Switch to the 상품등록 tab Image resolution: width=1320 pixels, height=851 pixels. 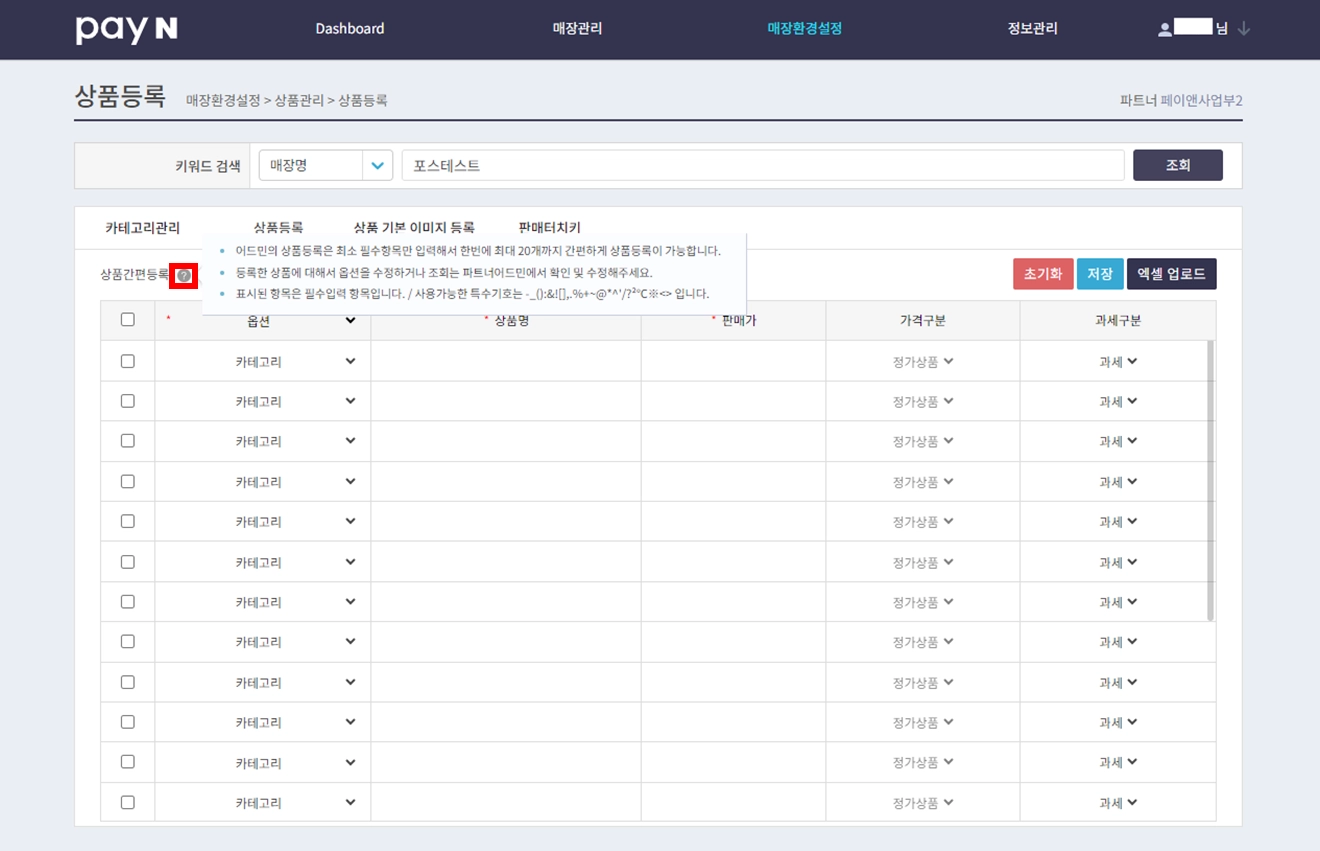tap(278, 228)
